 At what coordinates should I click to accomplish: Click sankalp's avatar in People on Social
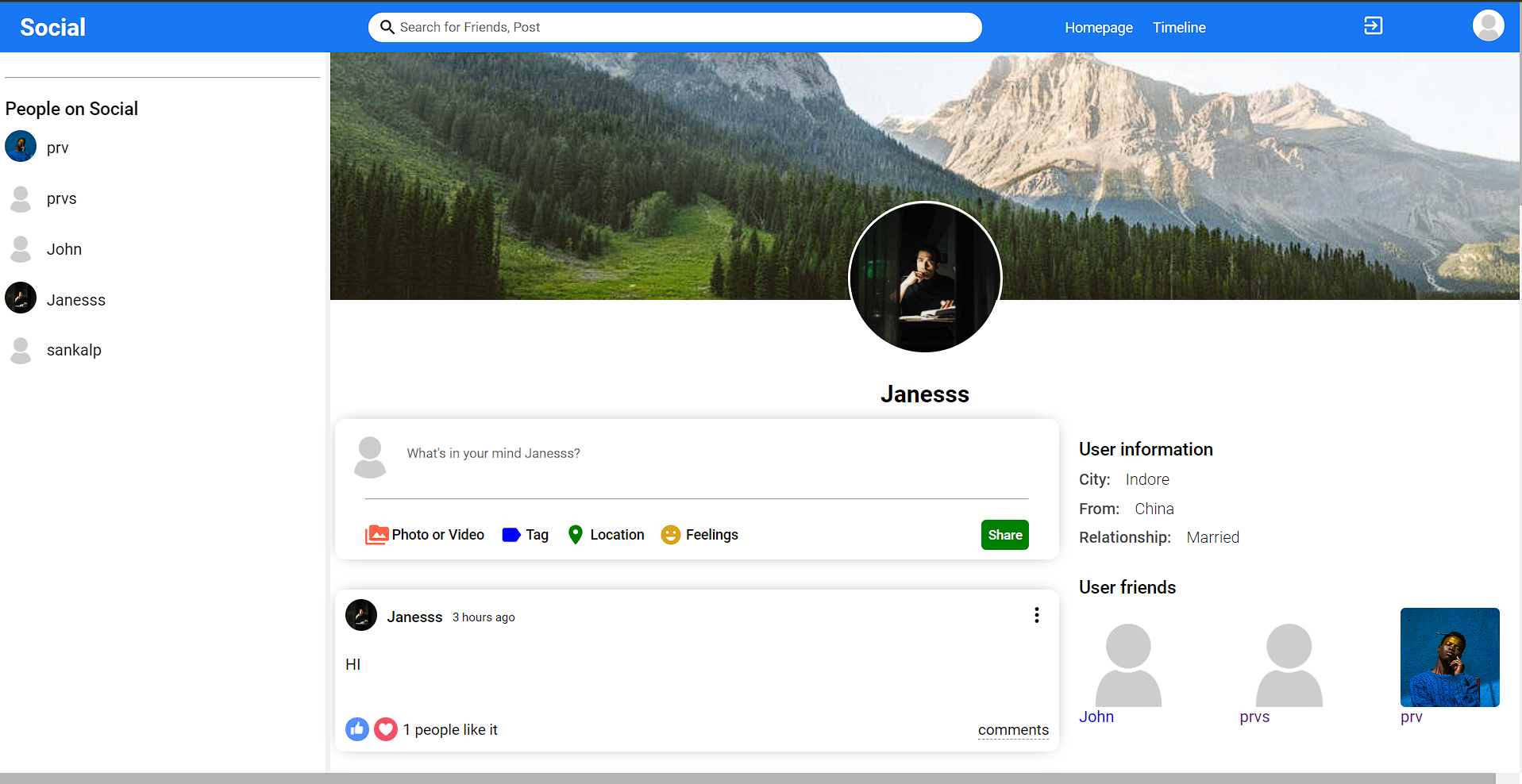21,350
